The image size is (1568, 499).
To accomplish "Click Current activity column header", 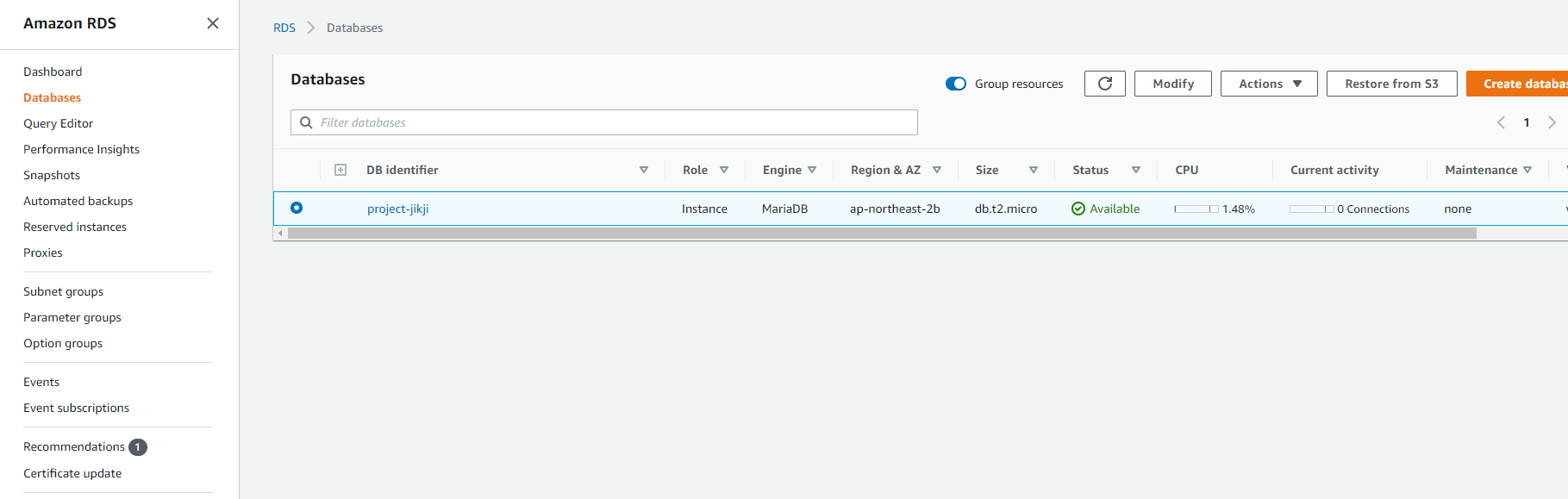I will (x=1334, y=170).
